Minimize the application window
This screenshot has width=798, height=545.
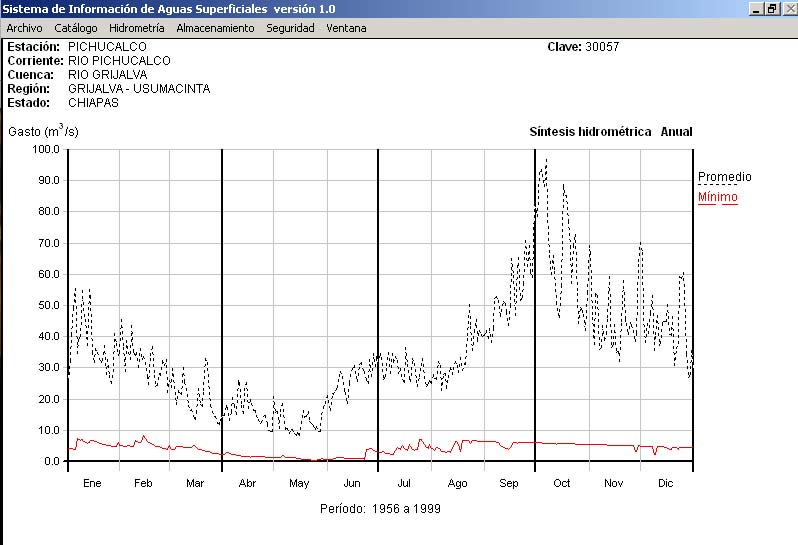pos(756,9)
